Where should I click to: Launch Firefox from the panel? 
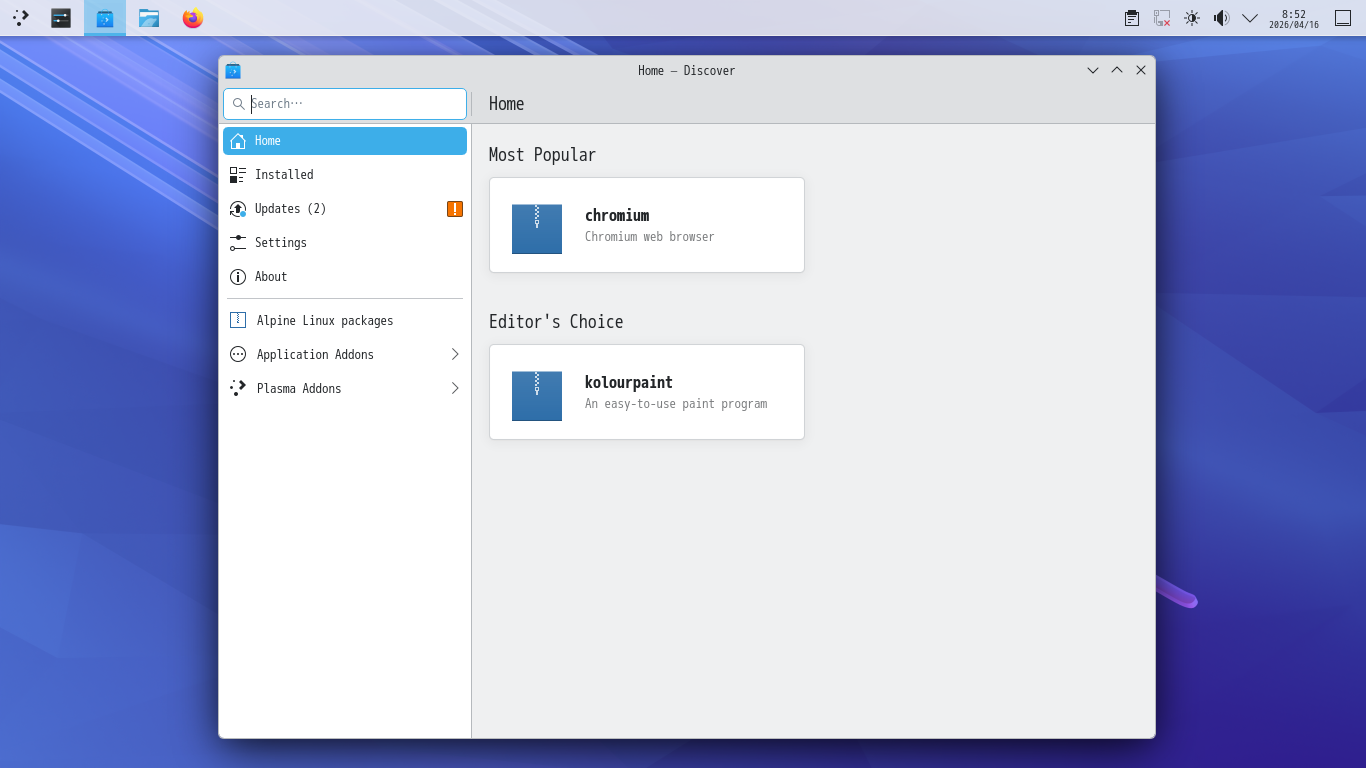click(193, 18)
